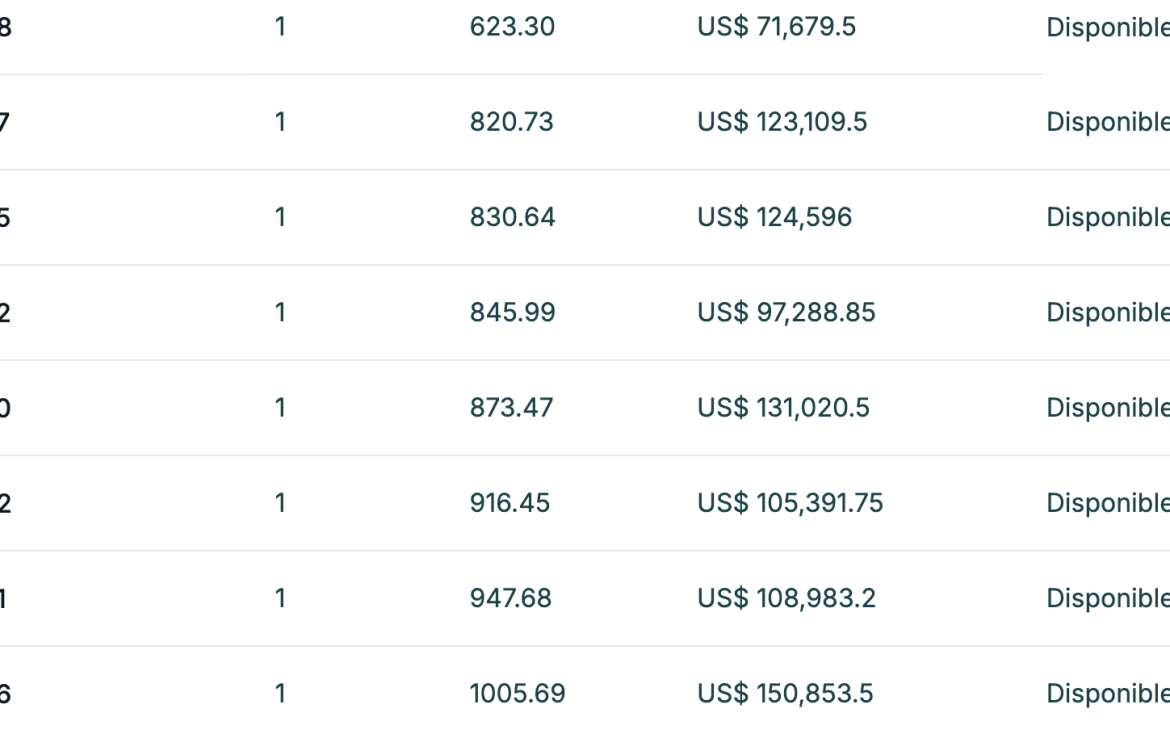
Task: Click Disponible status in the 845.99 row
Action: coord(1107,312)
